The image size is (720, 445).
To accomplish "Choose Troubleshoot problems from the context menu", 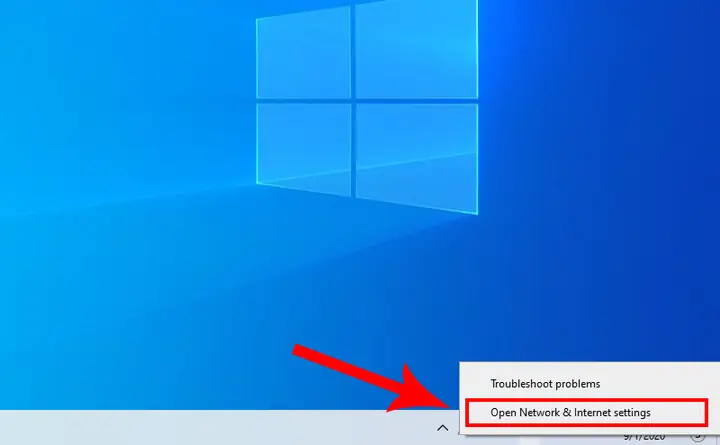I will 545,383.
